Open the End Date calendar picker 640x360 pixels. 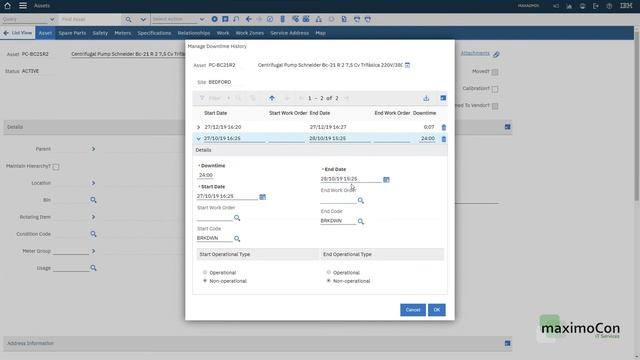coord(386,179)
